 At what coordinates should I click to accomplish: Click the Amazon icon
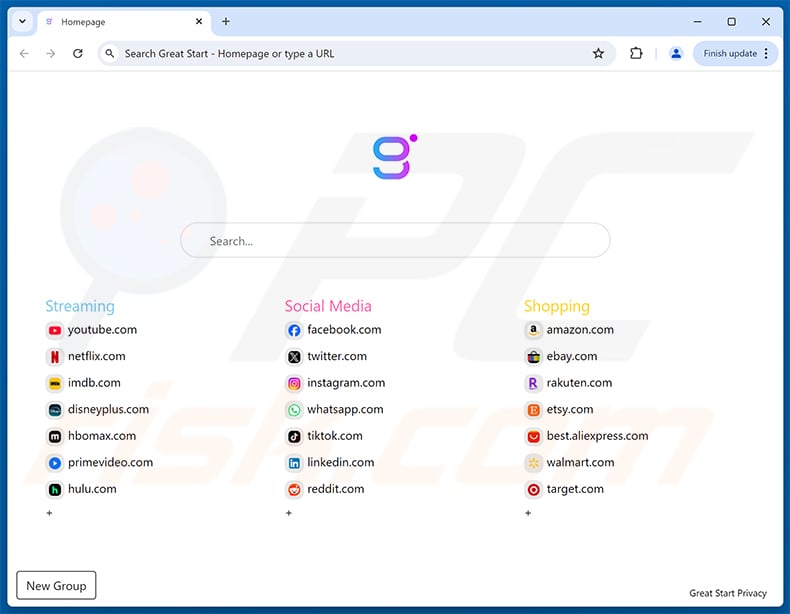tap(534, 330)
